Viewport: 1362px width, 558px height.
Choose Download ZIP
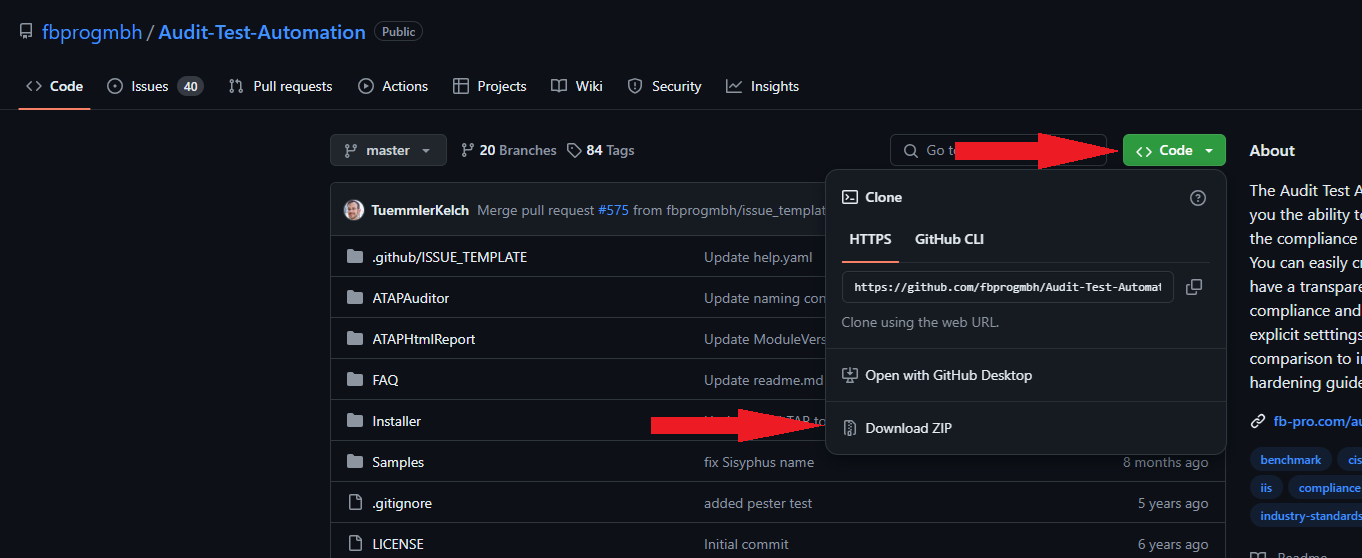(x=1026, y=428)
